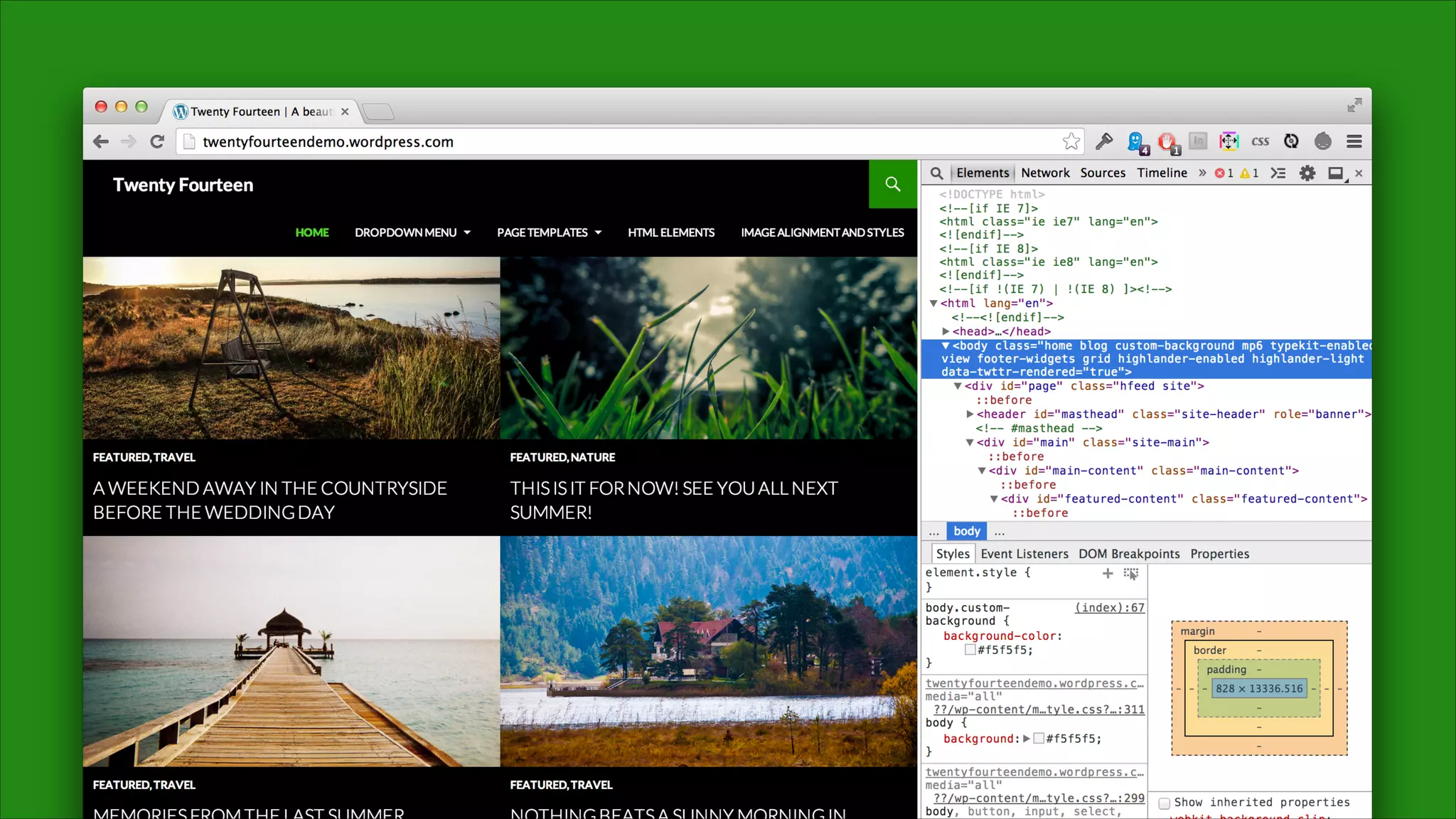Click the background-color #f5f5f5 swatch
The height and width of the screenshot is (819, 1456).
click(x=970, y=650)
